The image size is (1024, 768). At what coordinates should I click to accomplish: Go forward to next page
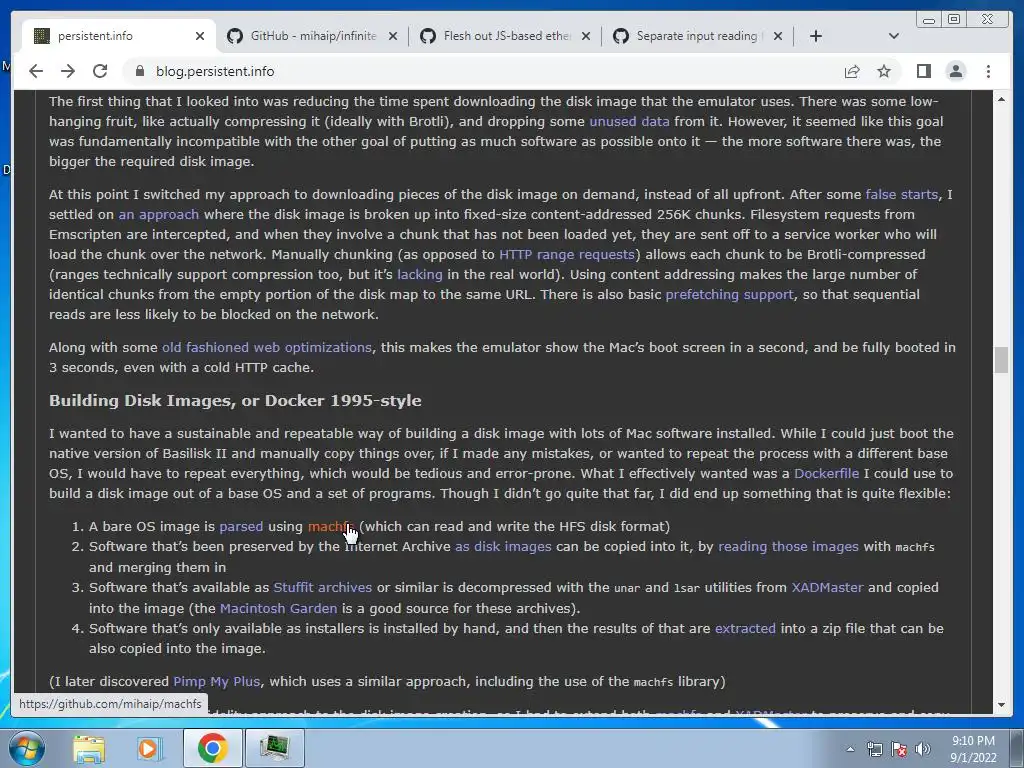(68, 71)
